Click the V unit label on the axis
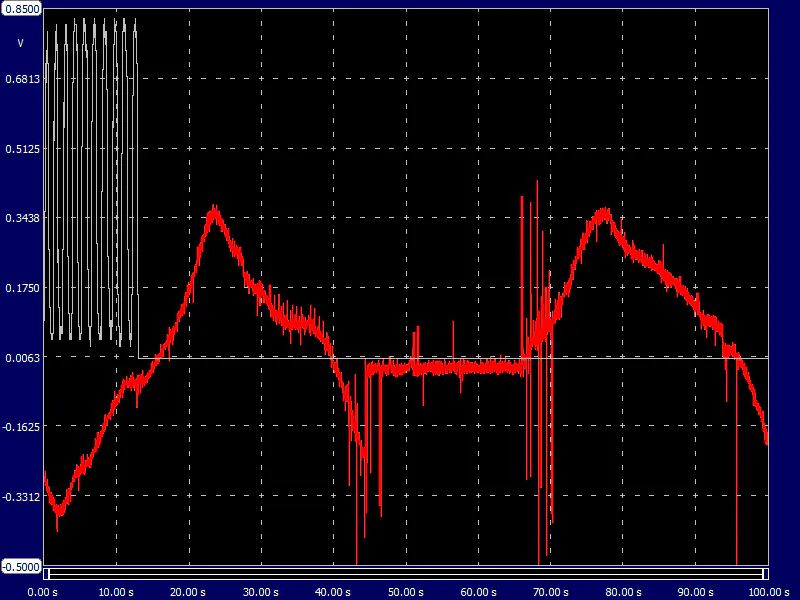Screen dimensions: 800x600 (x=21, y=43)
